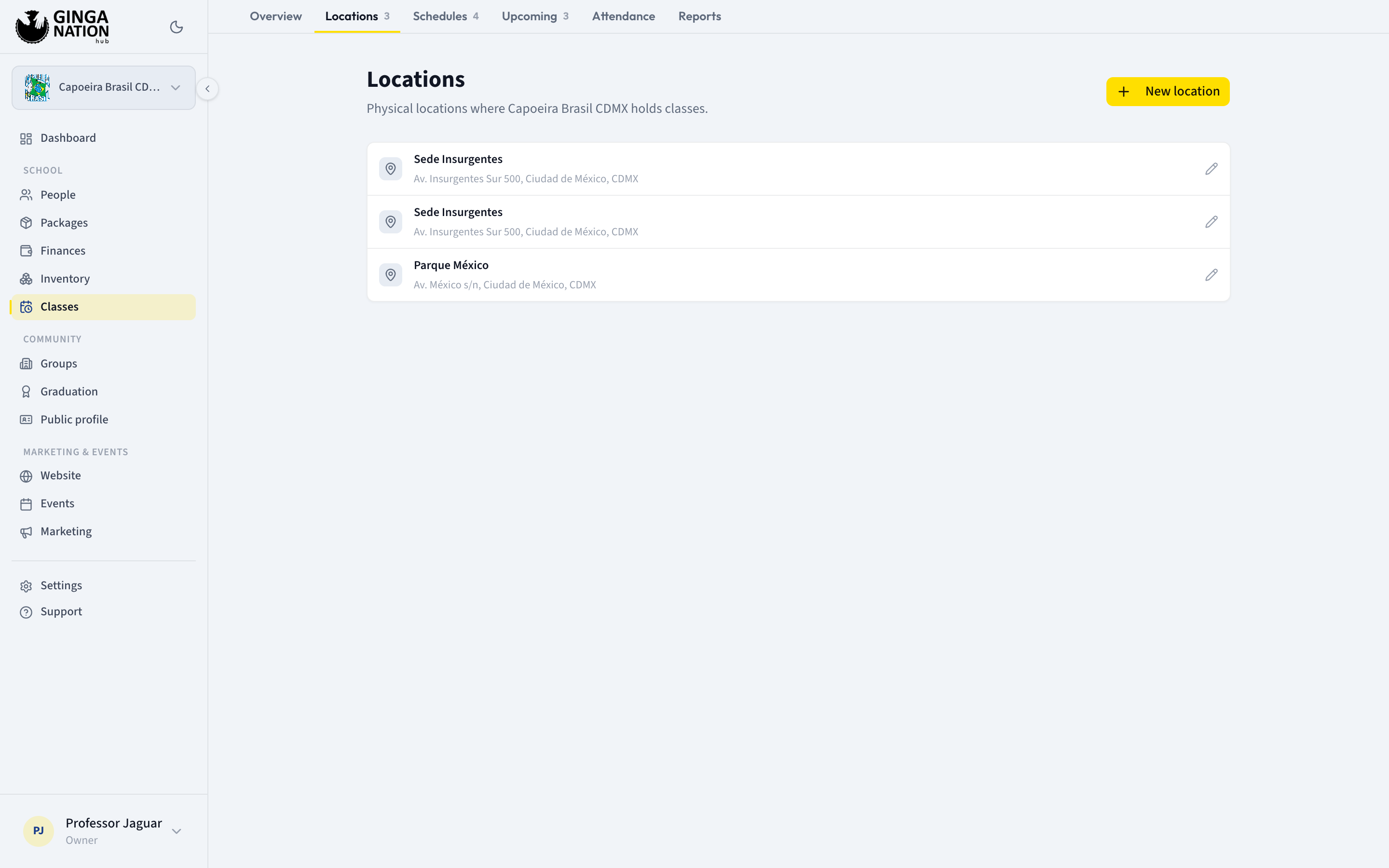This screenshot has height=868, width=1389.
Task: Click the Locations page heading
Action: (416, 79)
